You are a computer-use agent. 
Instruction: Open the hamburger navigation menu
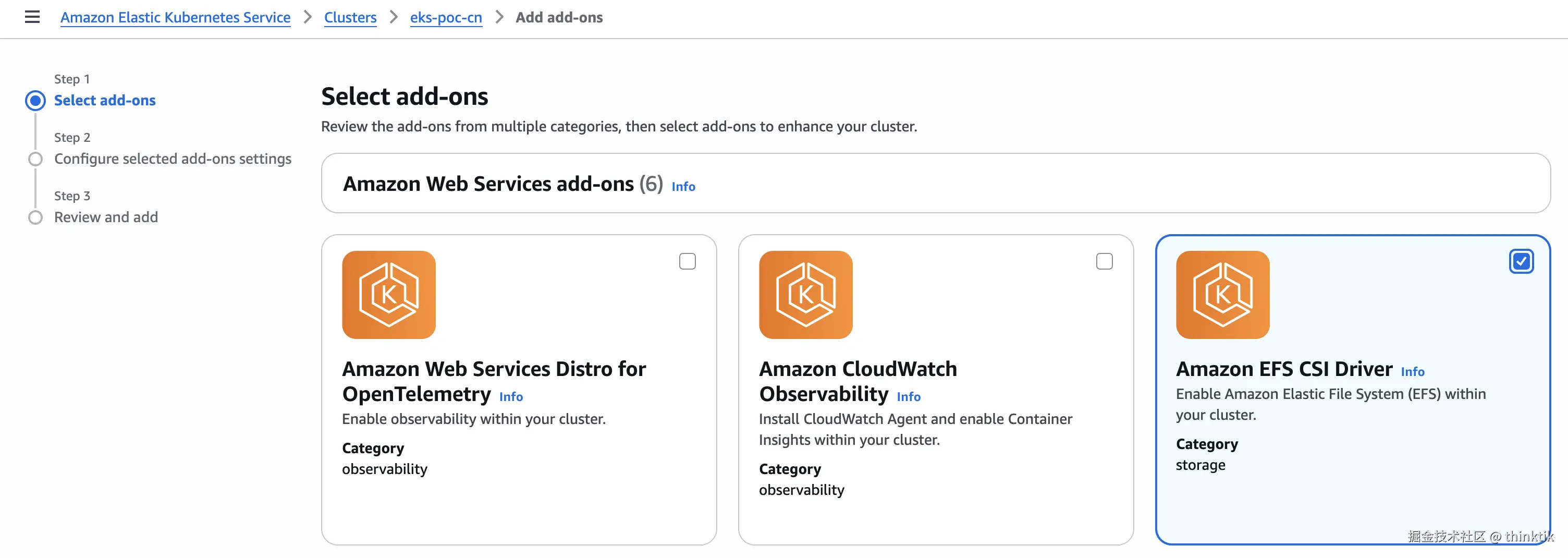32,17
